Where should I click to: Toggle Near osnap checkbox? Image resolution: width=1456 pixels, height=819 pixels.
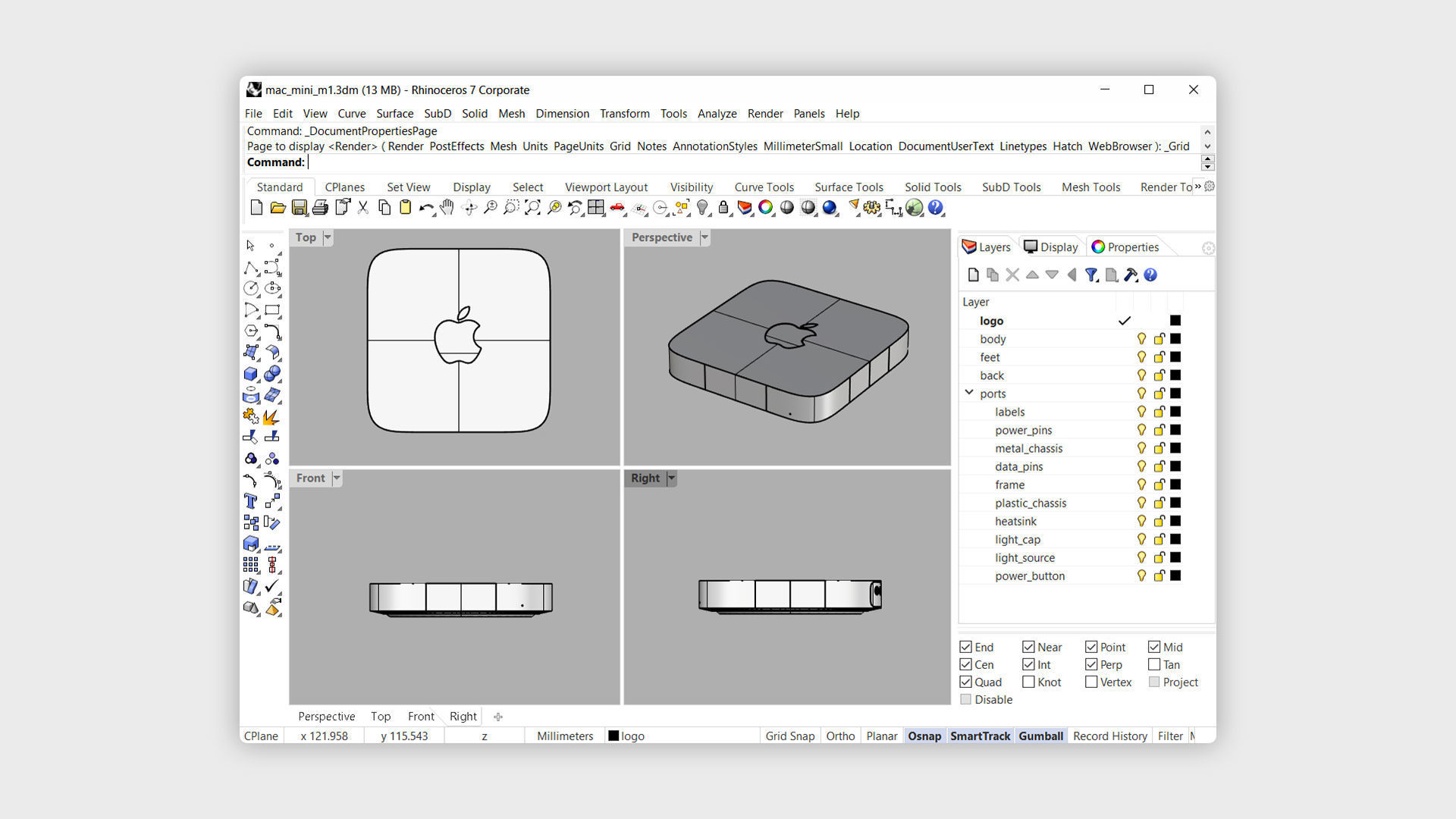1028,647
